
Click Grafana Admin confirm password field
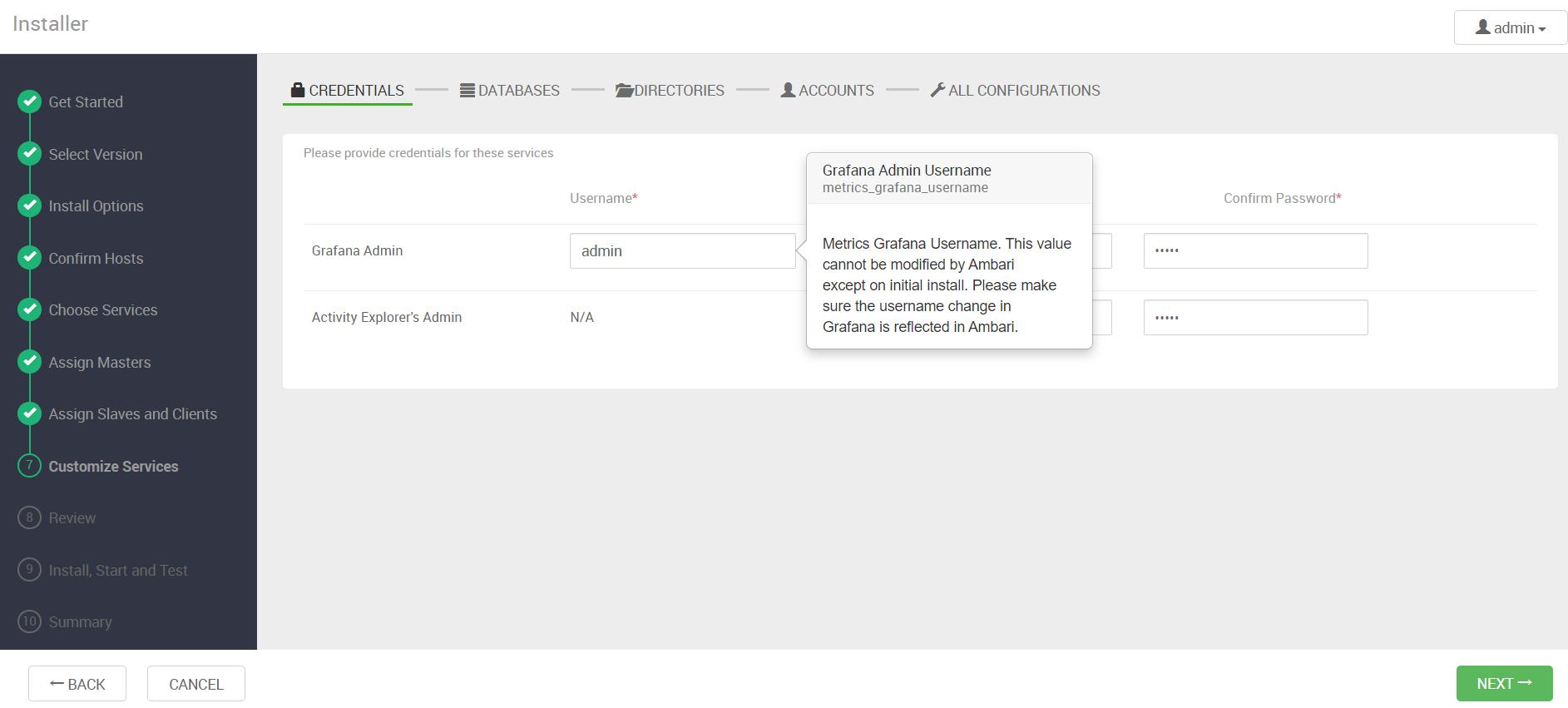click(x=1255, y=251)
